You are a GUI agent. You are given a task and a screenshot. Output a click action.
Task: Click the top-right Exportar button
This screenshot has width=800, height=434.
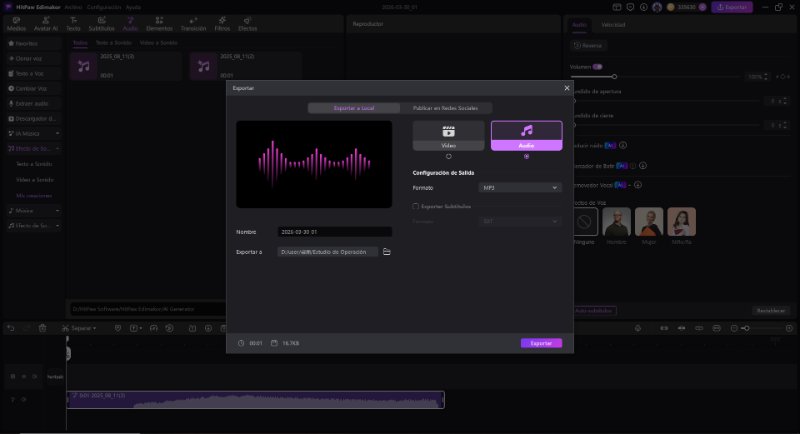pyautogui.click(x=732, y=7)
